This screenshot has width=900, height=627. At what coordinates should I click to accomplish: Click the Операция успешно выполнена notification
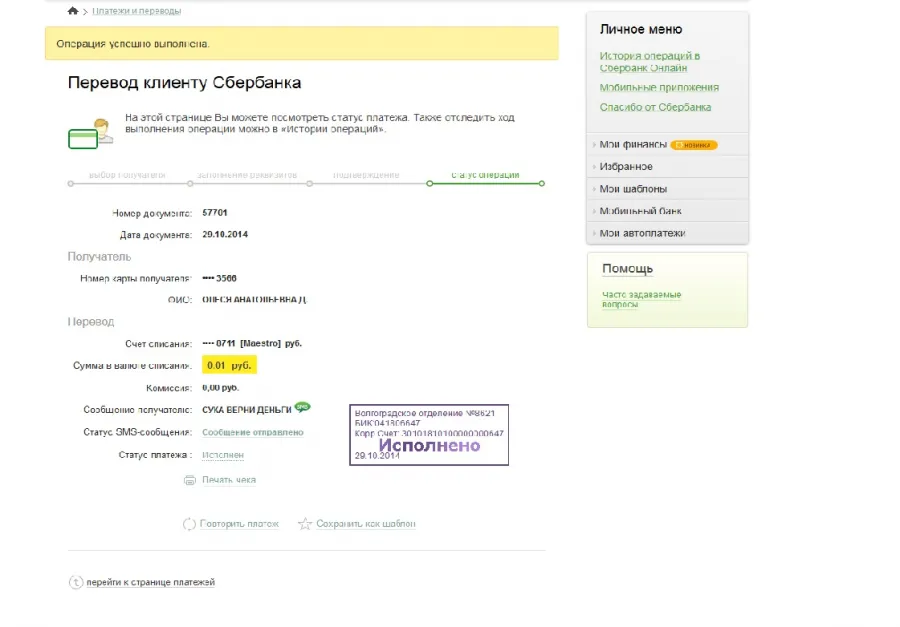click(x=302, y=43)
